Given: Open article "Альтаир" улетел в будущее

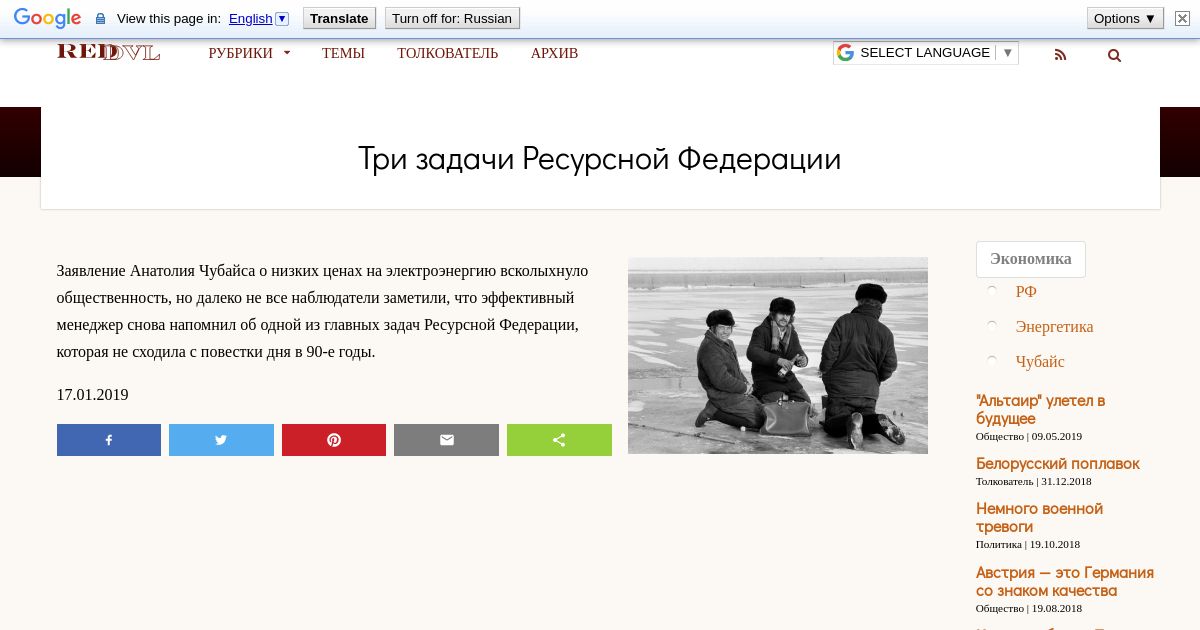Looking at the screenshot, I should coord(1040,410).
